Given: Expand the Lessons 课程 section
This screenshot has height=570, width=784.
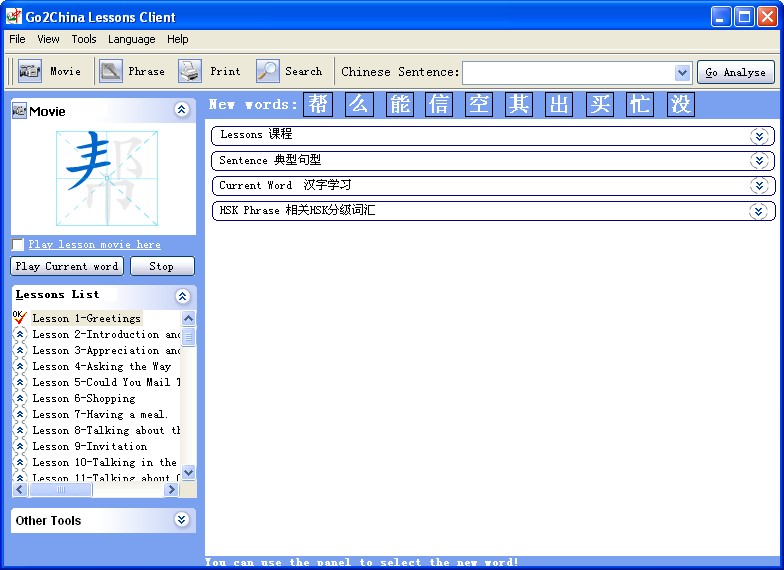Looking at the screenshot, I should [759, 136].
